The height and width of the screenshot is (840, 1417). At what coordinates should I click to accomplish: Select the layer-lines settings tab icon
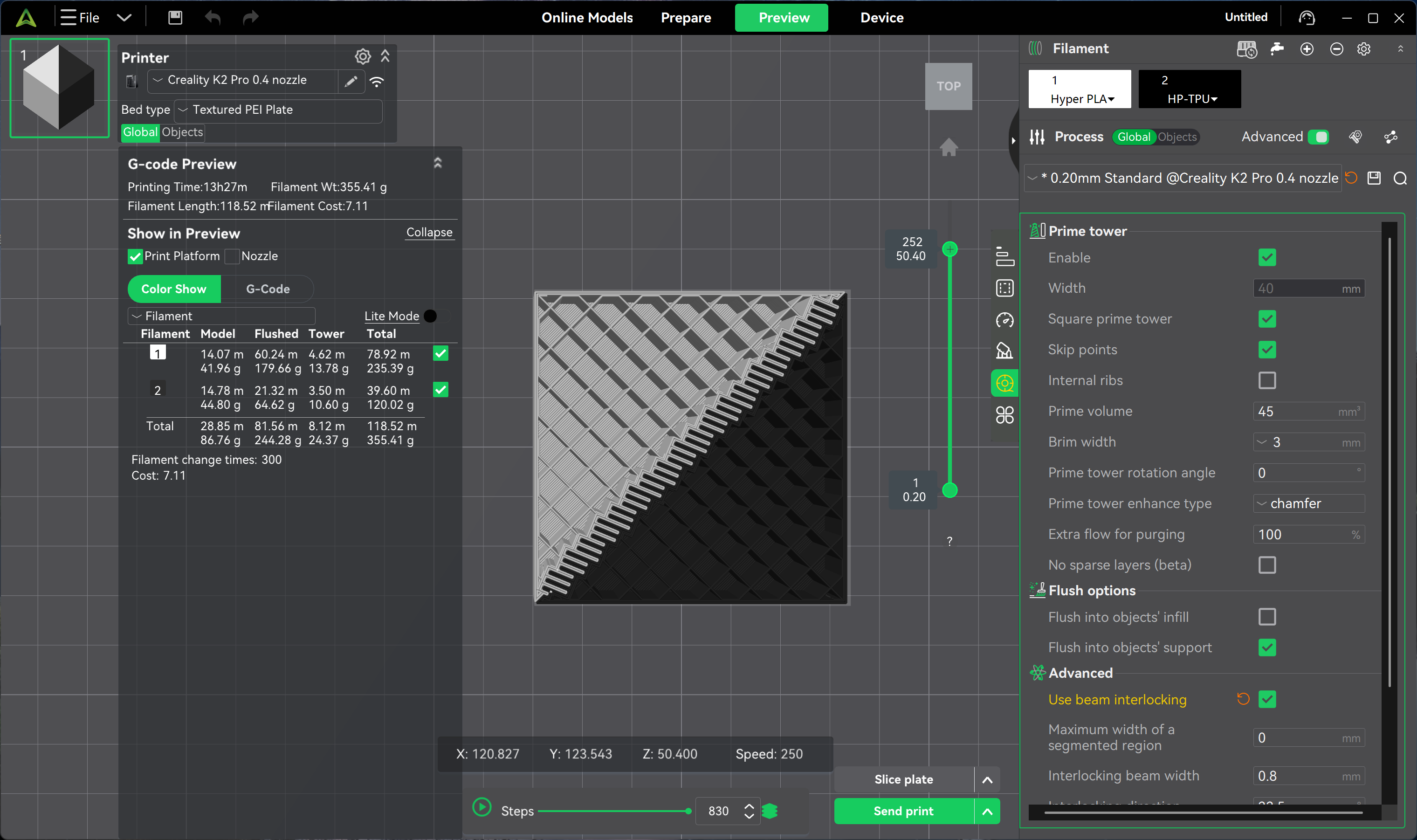[1004, 256]
